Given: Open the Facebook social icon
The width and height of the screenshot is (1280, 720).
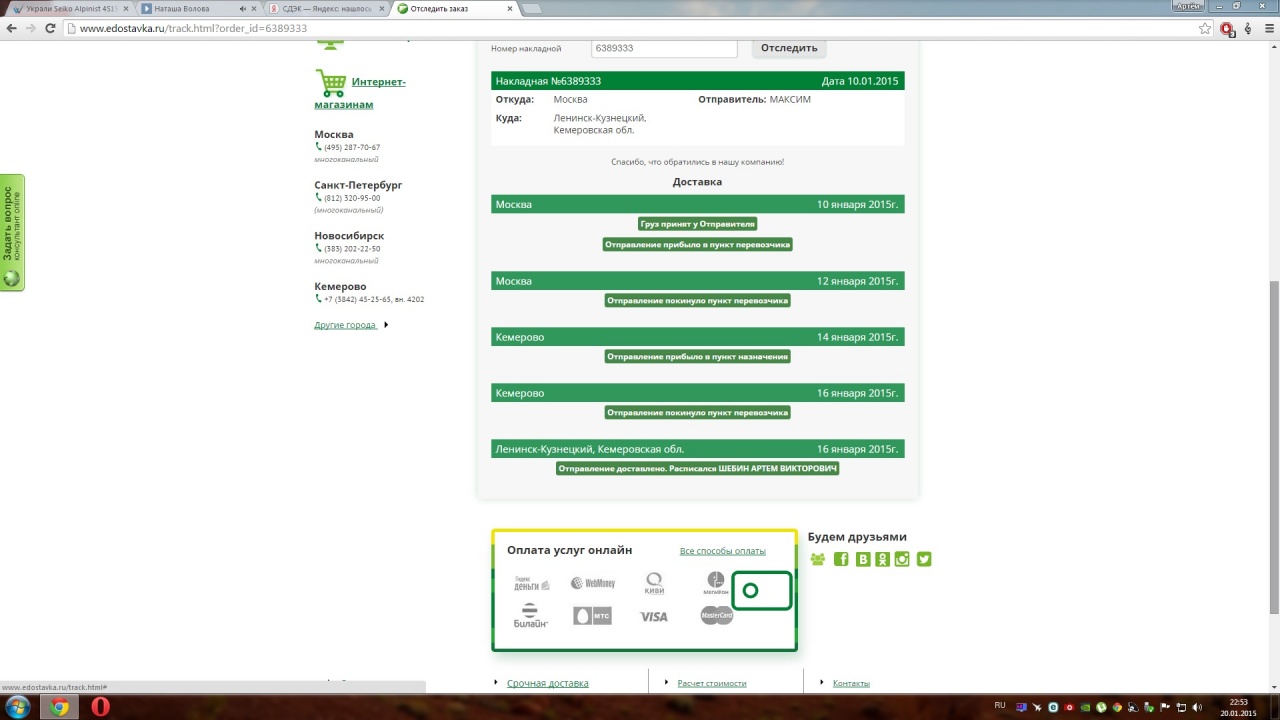Looking at the screenshot, I should pyautogui.click(x=841, y=559).
